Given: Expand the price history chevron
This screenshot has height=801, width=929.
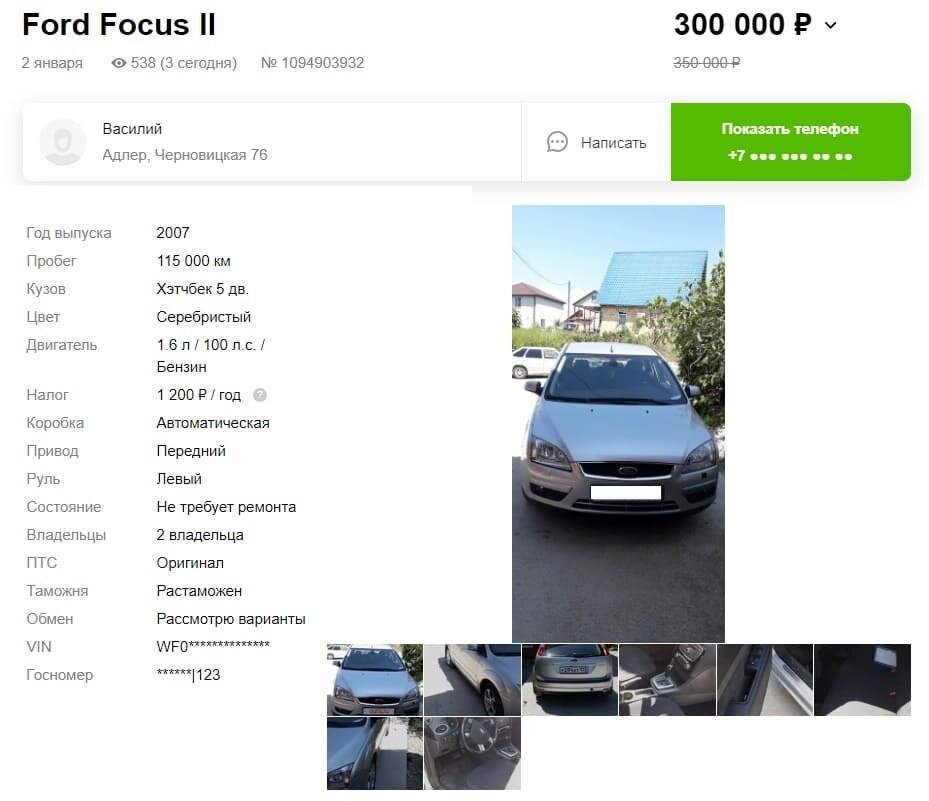Looking at the screenshot, I should click(831, 25).
